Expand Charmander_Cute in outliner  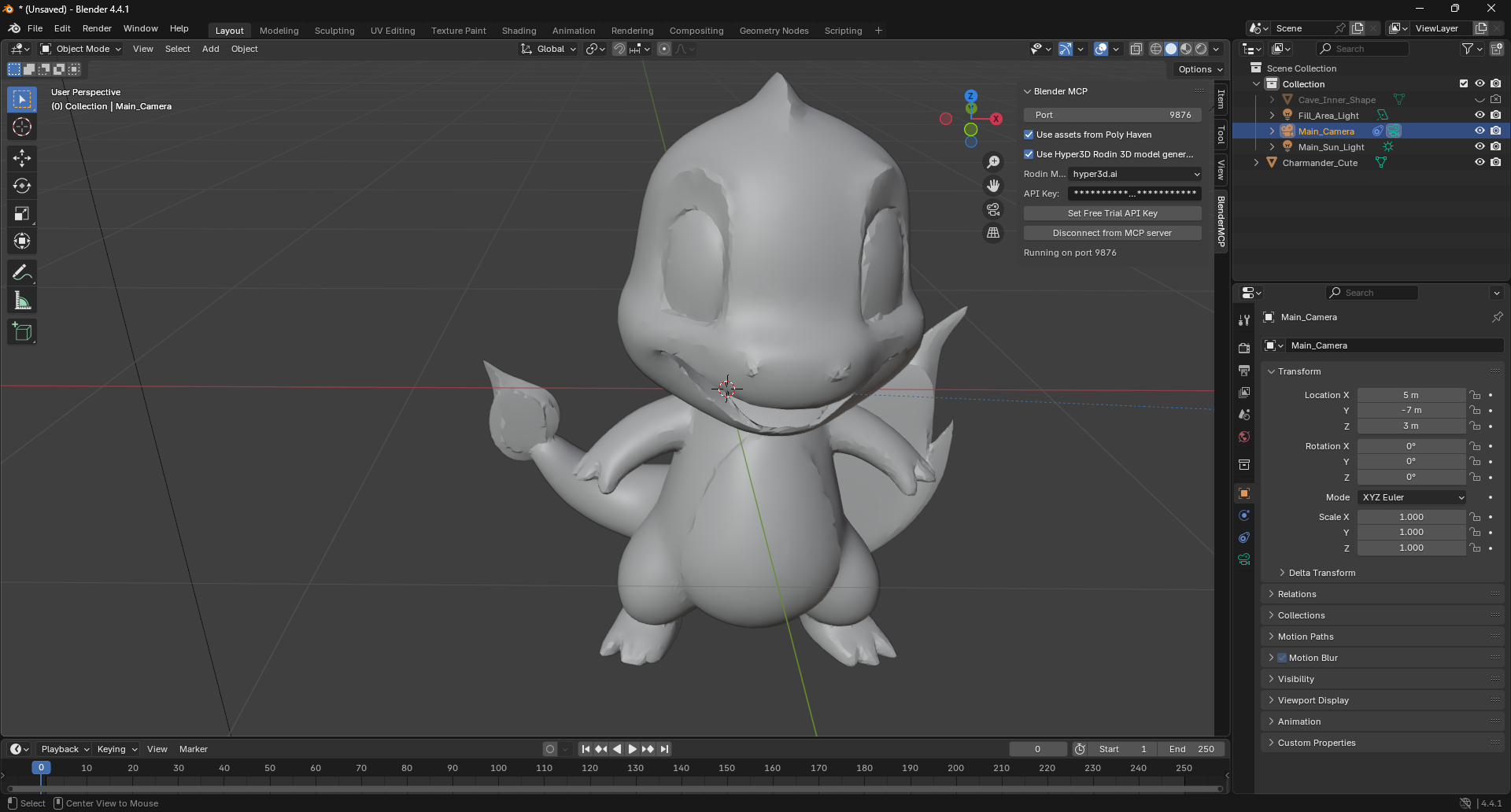coord(1256,163)
